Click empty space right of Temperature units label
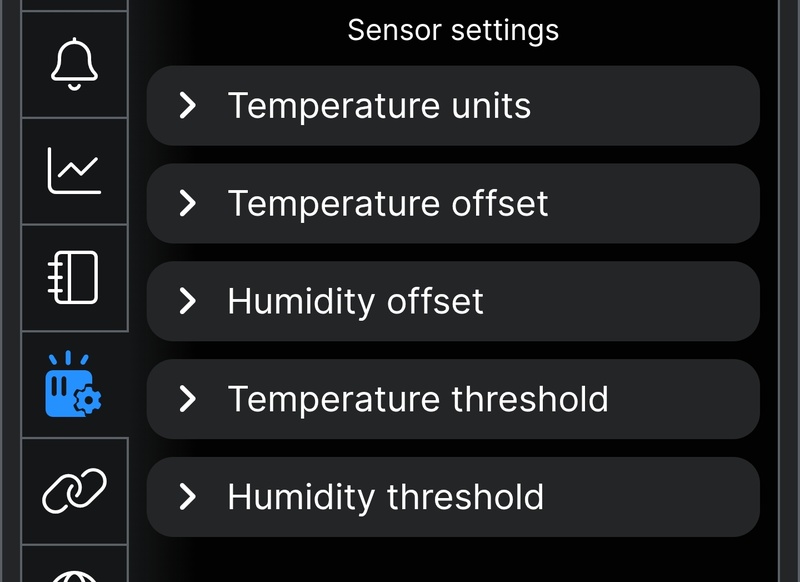This screenshot has width=800, height=582. (x=650, y=106)
